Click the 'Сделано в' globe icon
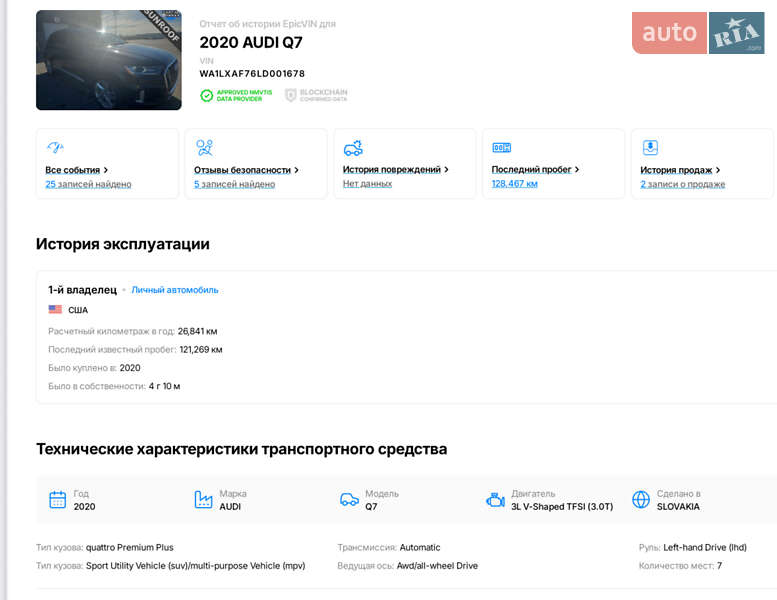Screen dimensions: 777x600 (641, 499)
